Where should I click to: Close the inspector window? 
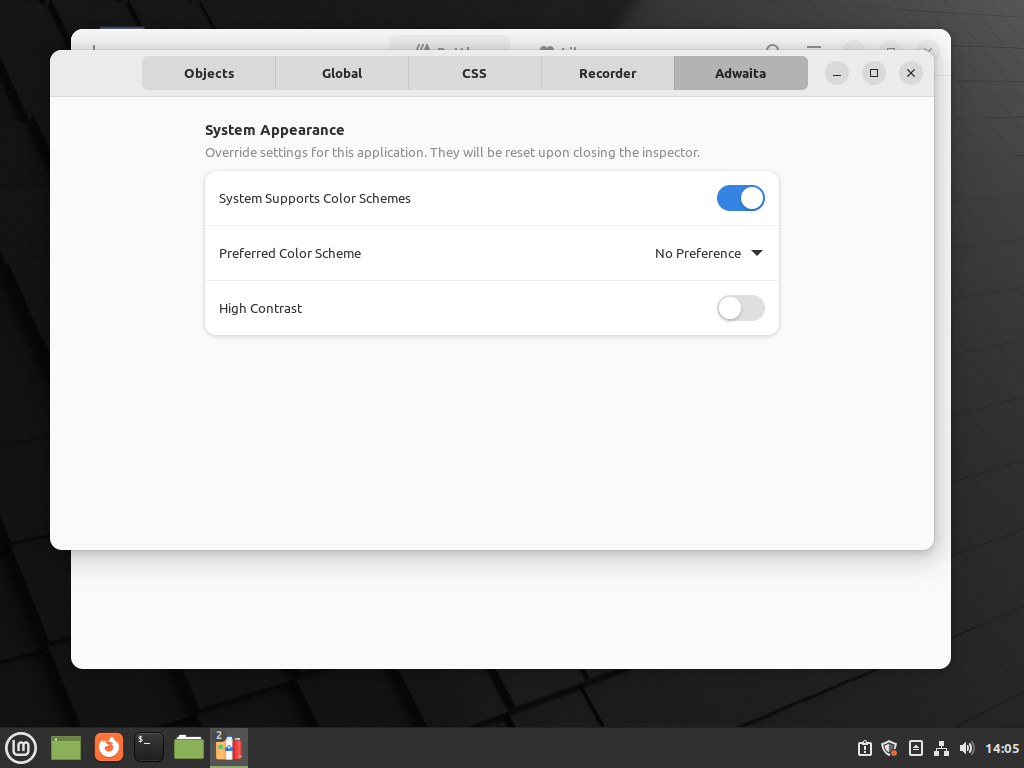click(911, 73)
